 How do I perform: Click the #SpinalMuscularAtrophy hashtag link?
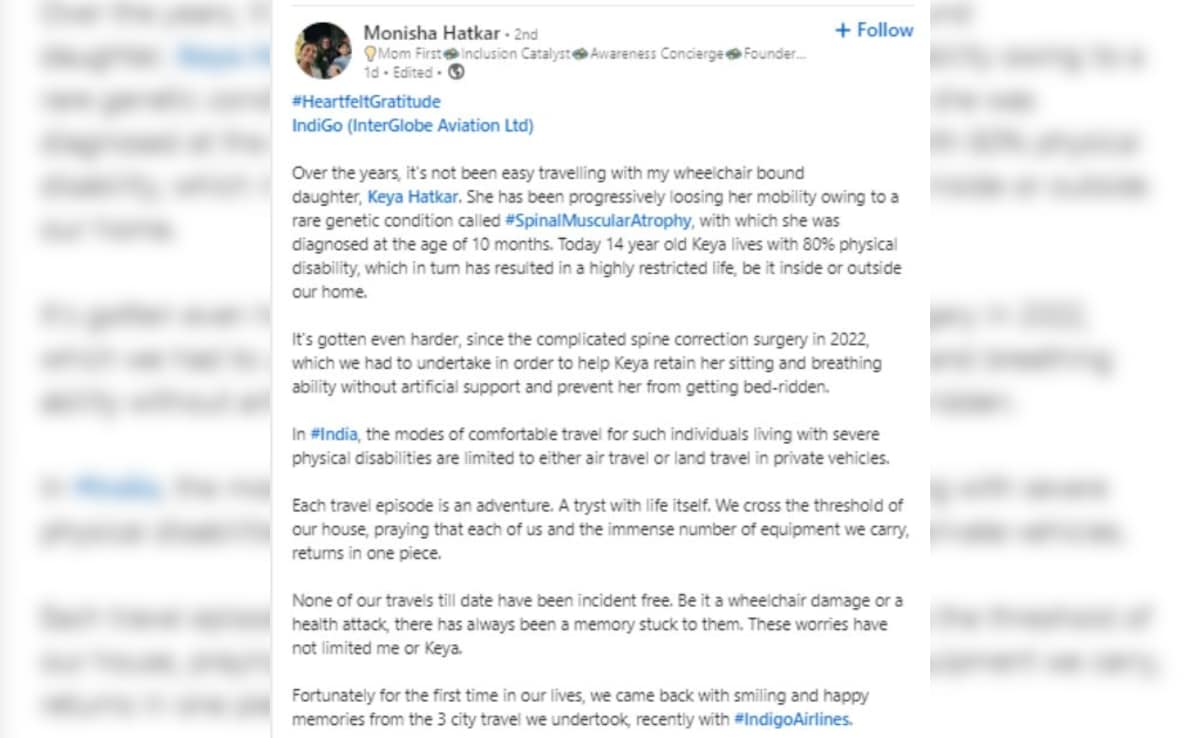click(x=596, y=220)
